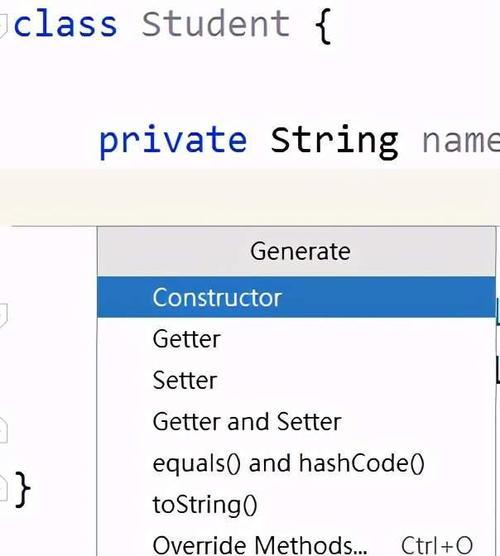This screenshot has width=500, height=556.
Task: Click the opening curly brace after Student
Action: pos(323,26)
